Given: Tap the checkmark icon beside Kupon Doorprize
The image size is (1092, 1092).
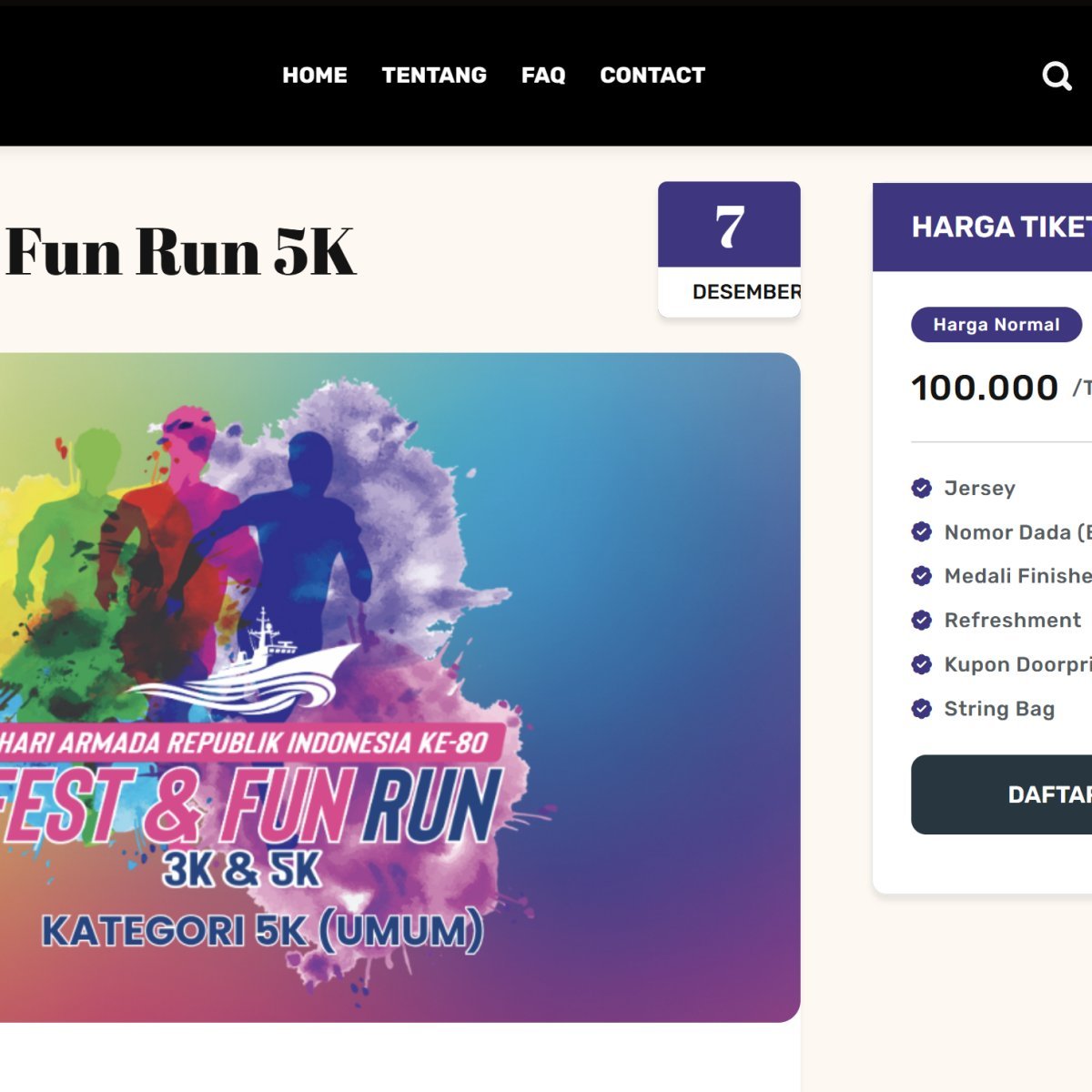Looking at the screenshot, I should (921, 664).
